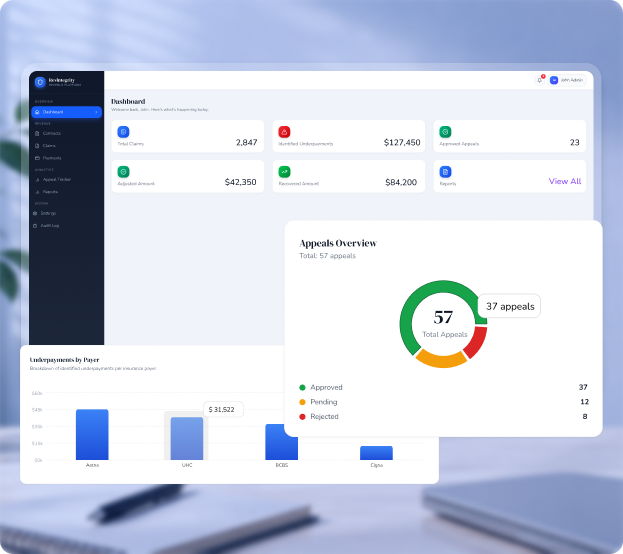Viewport: 623px width, 554px height.
Task: Open the John Admin user menu
Action: [x=567, y=80]
